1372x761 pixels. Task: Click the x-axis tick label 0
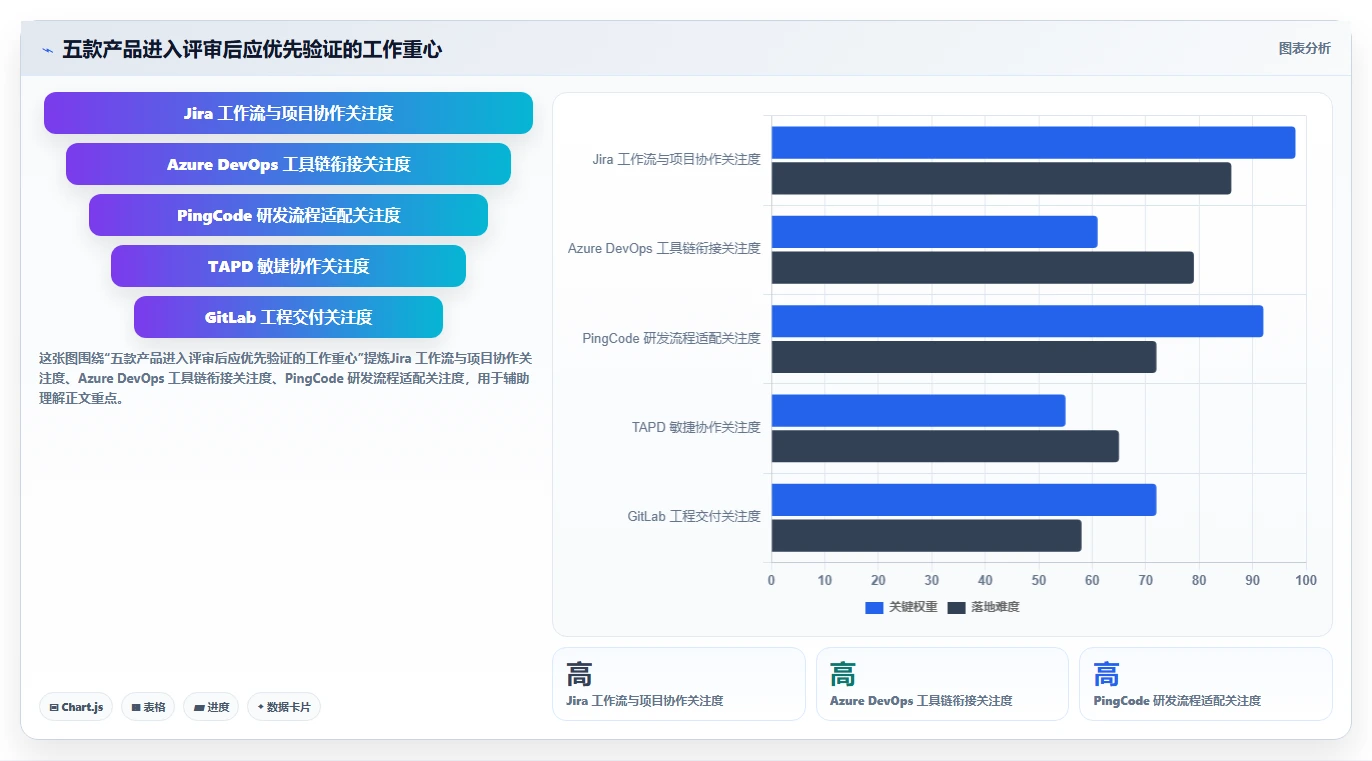click(771, 580)
